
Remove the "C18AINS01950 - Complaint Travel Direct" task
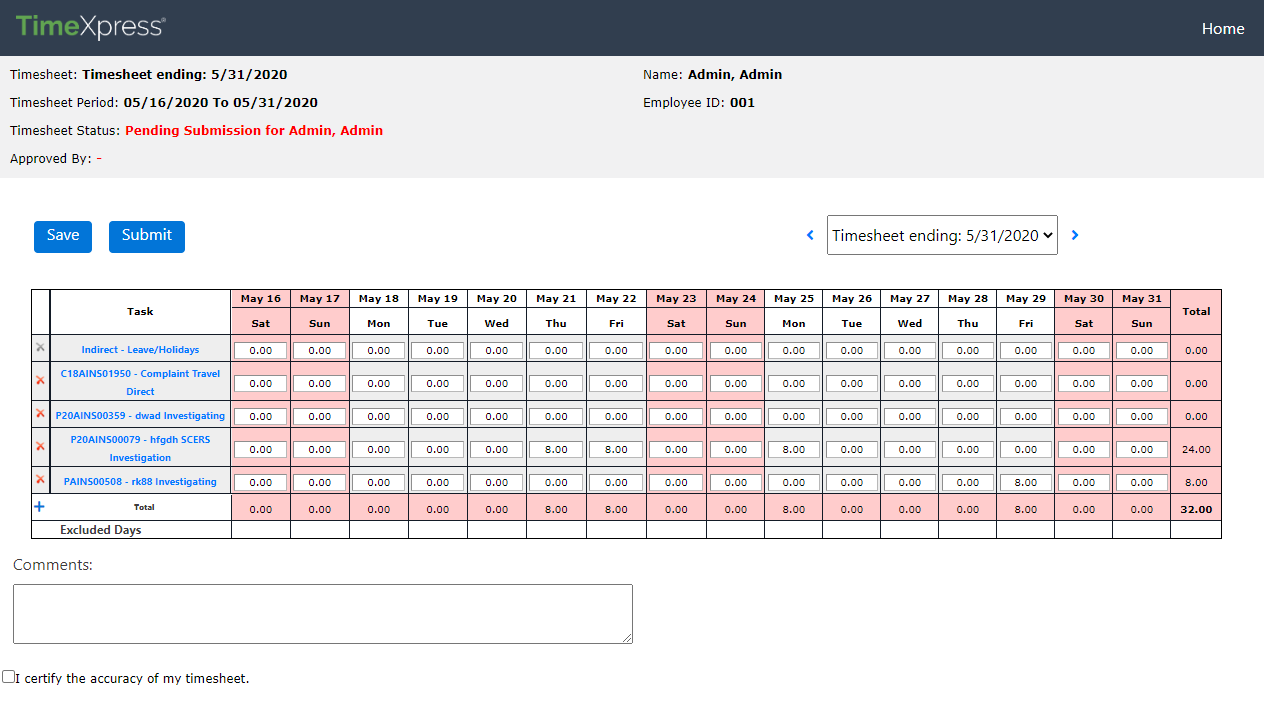(x=39, y=382)
